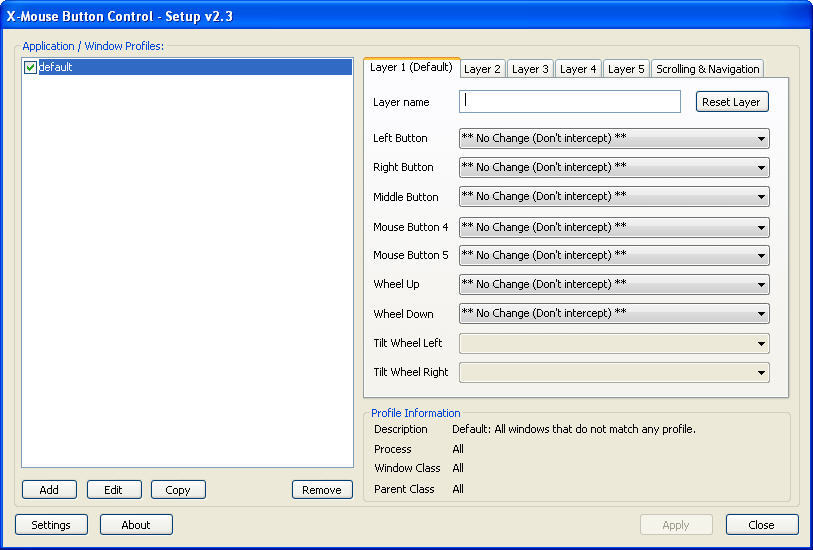Image resolution: width=813 pixels, height=550 pixels.
Task: Open the Middle Button action dropdown
Action: click(614, 196)
